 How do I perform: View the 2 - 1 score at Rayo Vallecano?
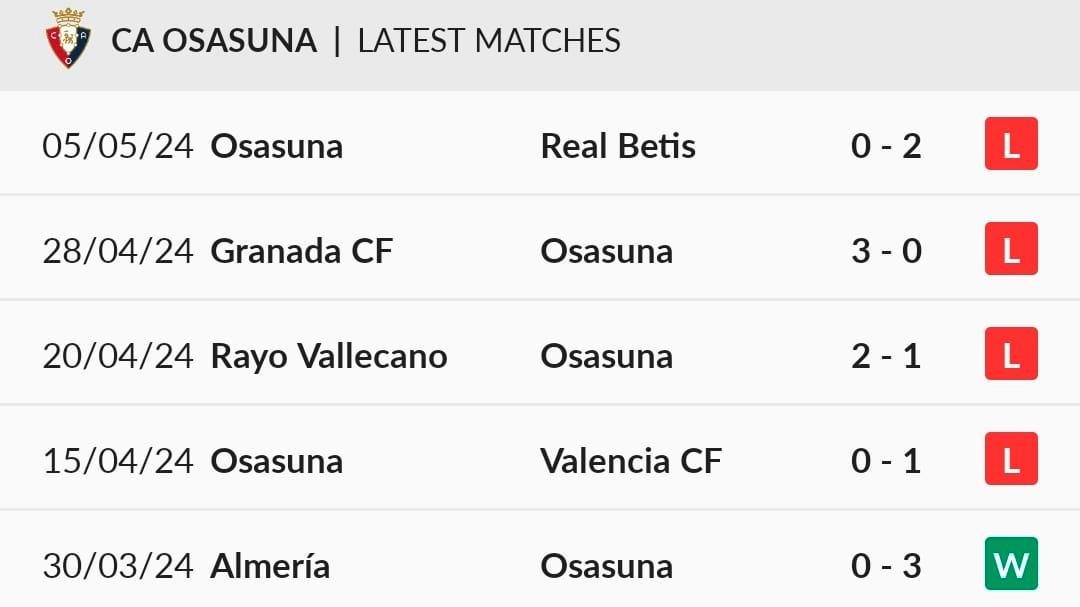(x=886, y=356)
